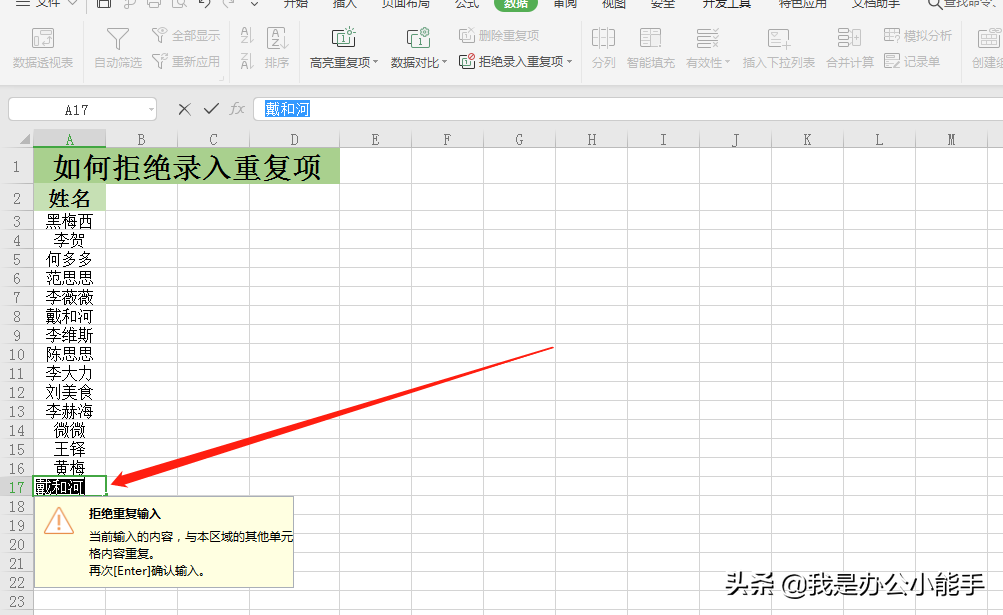Select the cell containing 李赫海
This screenshot has height=615, width=1003.
point(70,411)
